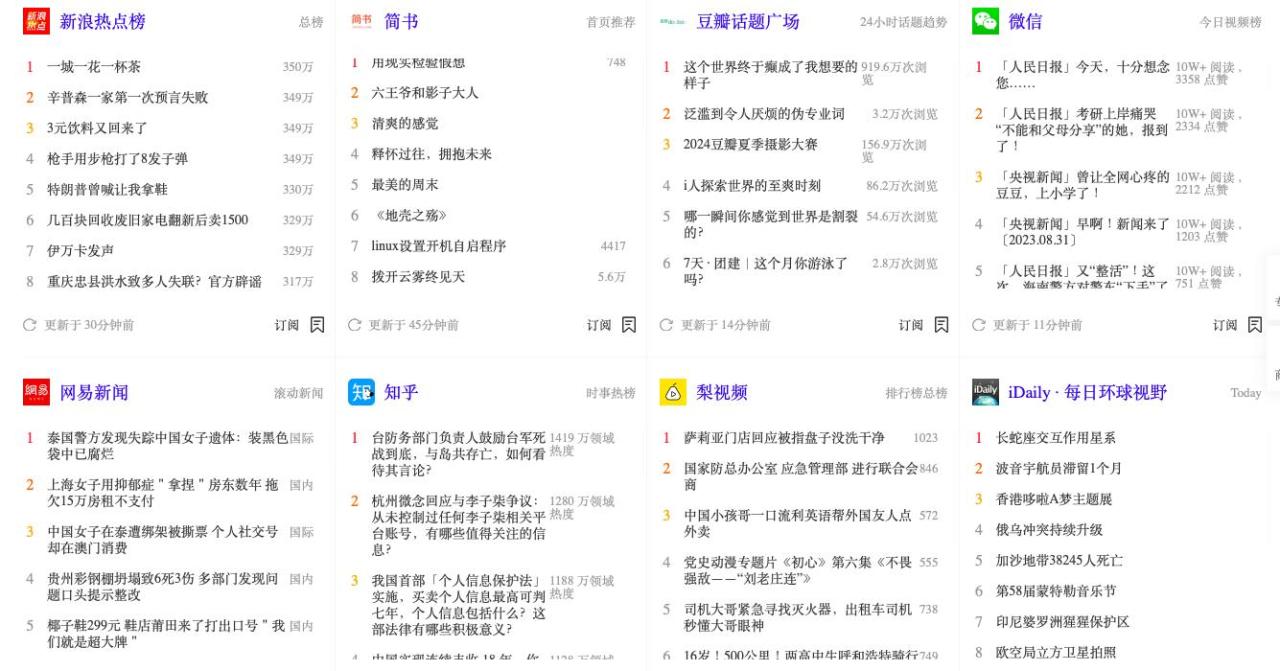The image size is (1280, 671).
Task: Select the 今日视频榜 label on 微信
Action: coord(1230,22)
